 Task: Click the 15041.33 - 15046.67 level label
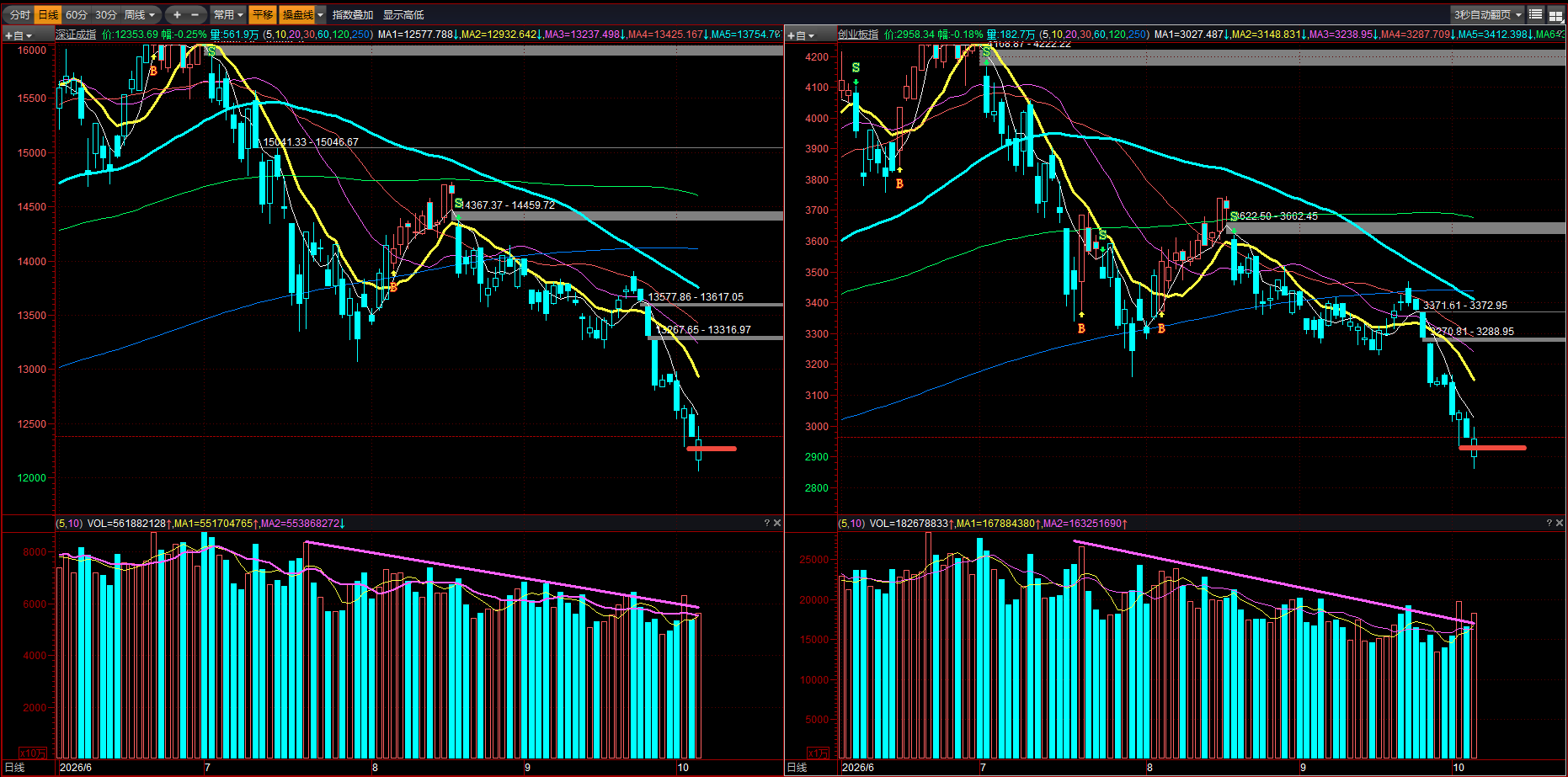point(311,142)
